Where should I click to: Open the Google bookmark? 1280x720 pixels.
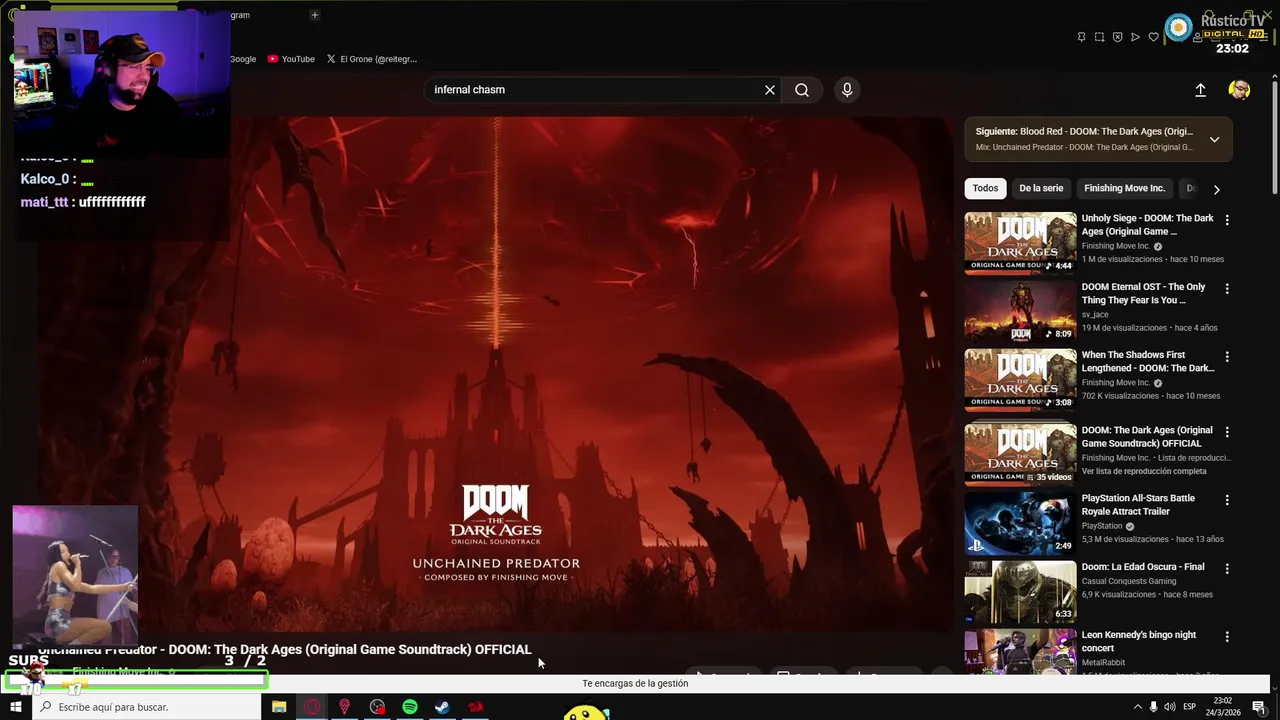(242, 59)
